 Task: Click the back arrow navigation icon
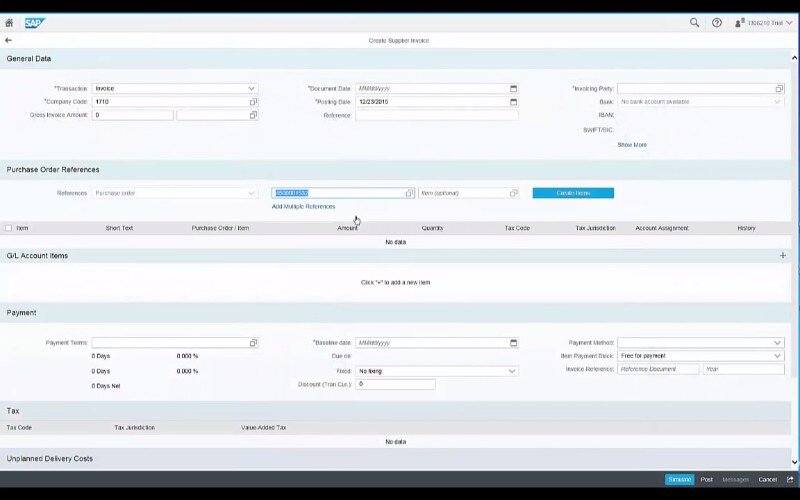coord(9,40)
